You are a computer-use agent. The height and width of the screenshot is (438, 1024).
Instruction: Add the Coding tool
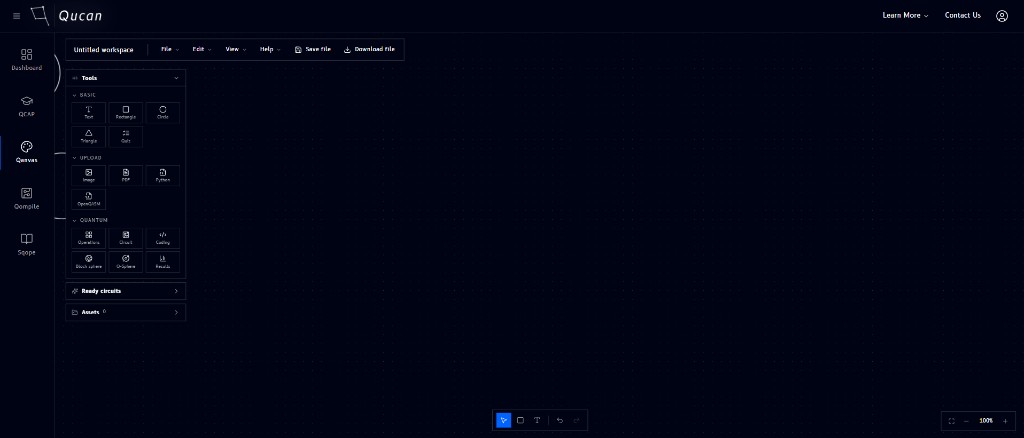click(x=163, y=238)
